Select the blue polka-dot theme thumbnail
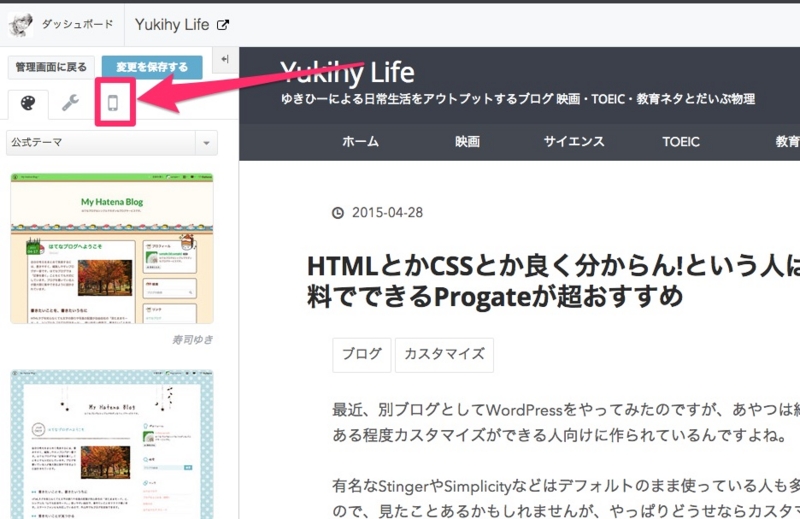Screen dimensions: 800x519 [112, 444]
